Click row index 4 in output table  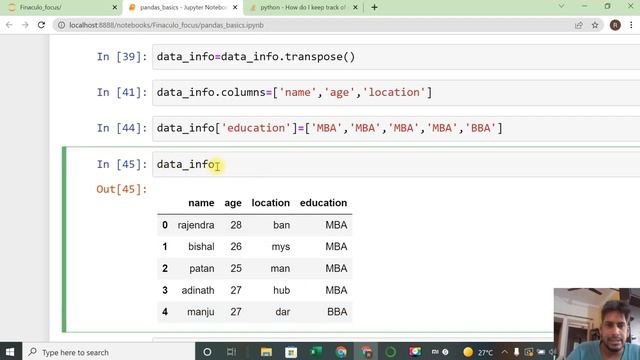pyautogui.click(x=165, y=312)
